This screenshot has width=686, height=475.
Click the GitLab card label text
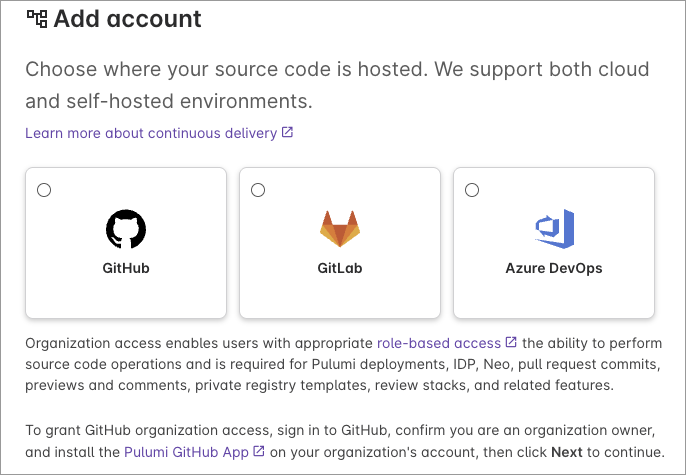[340, 268]
